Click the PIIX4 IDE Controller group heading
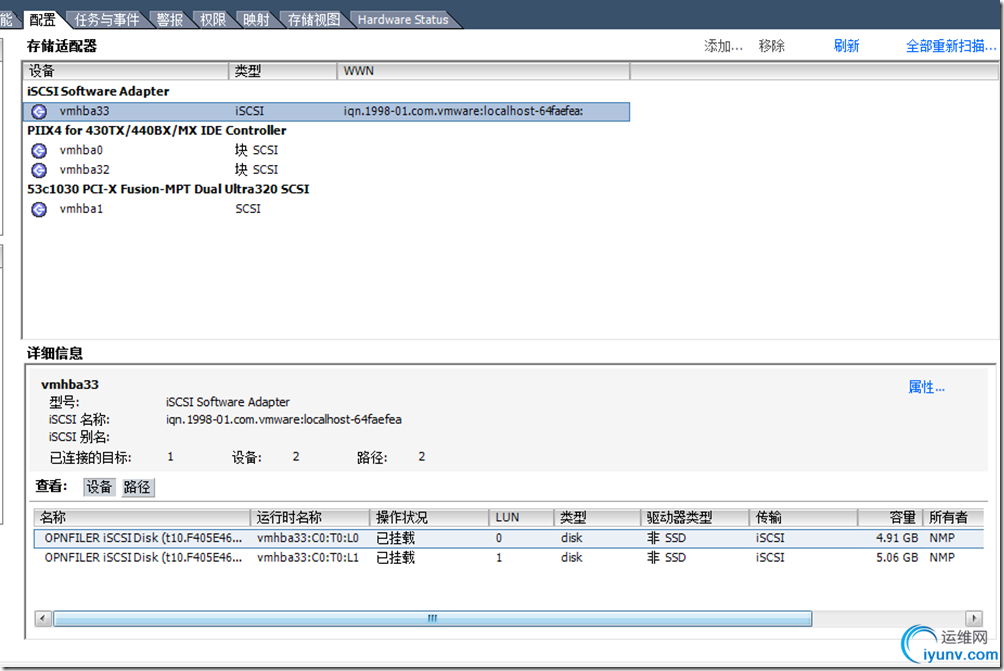1004x671 pixels. 157,131
